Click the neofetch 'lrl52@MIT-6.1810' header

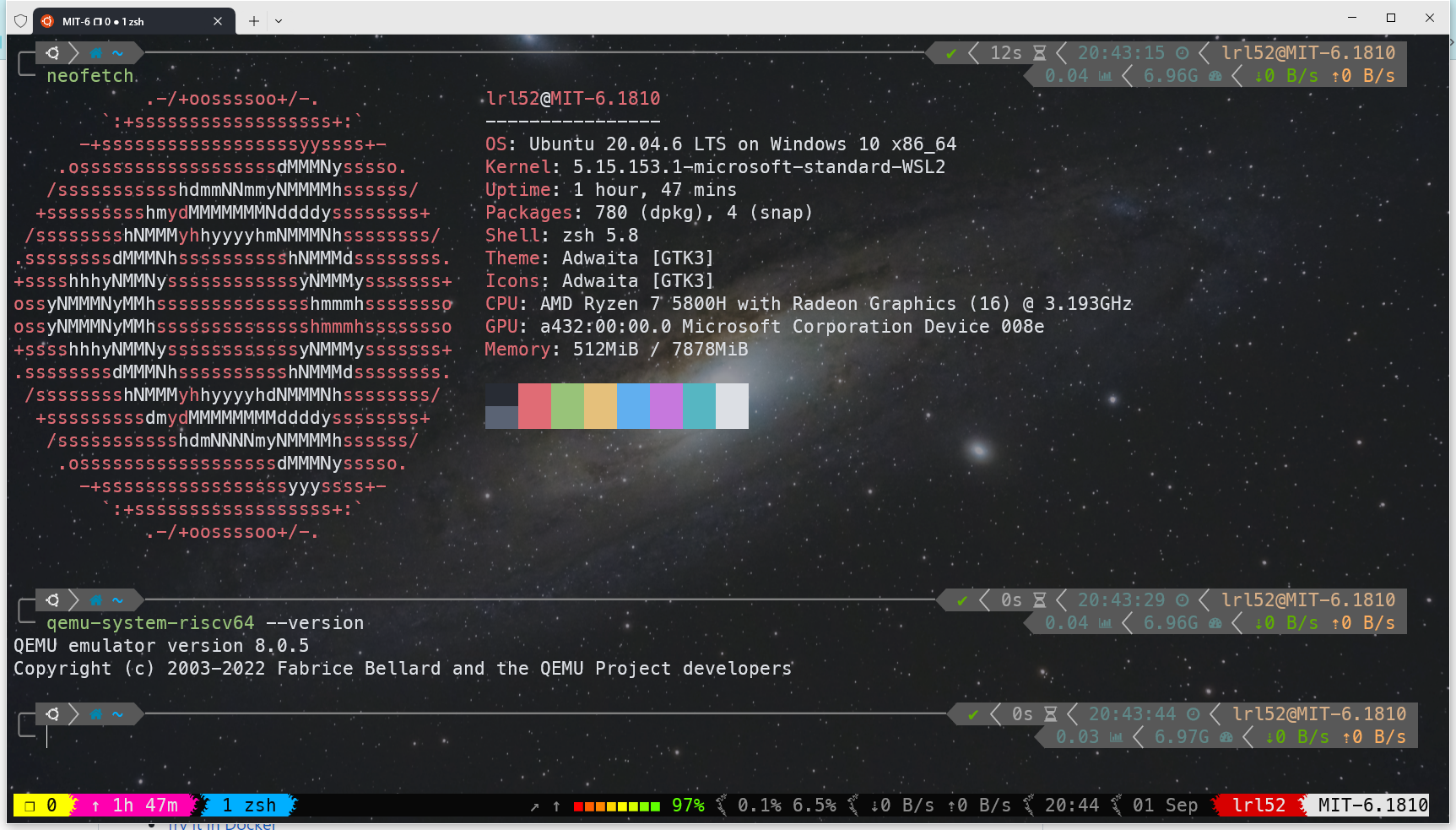[x=573, y=99]
